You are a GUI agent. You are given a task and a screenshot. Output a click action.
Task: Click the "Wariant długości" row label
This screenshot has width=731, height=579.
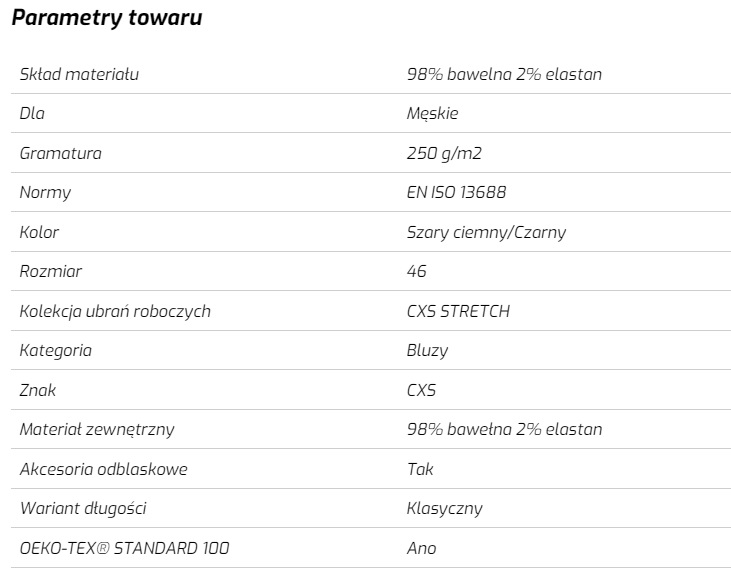point(83,509)
